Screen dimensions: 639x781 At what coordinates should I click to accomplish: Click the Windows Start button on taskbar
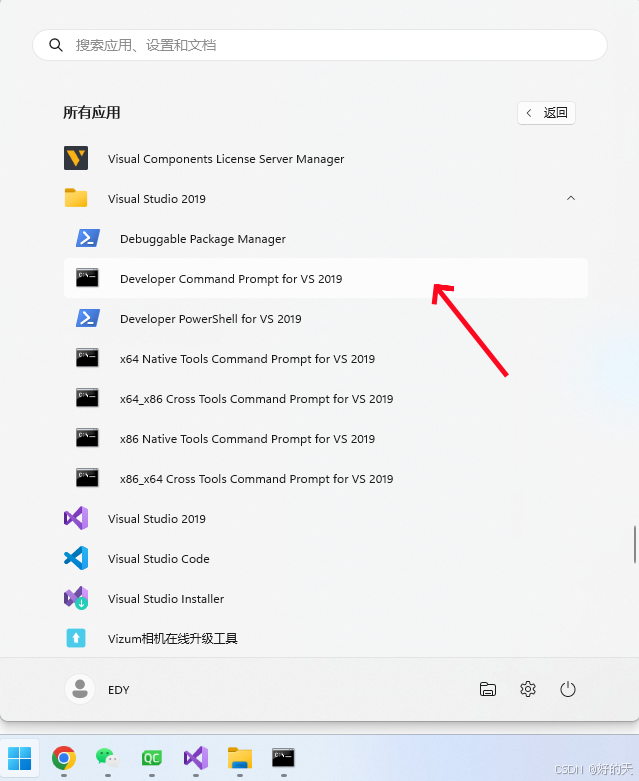(x=20, y=758)
